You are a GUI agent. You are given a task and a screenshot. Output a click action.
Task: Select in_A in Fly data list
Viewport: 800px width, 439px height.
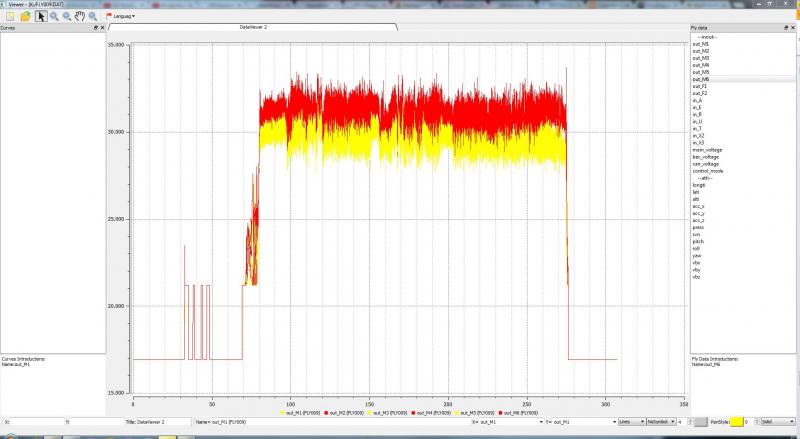[697, 101]
